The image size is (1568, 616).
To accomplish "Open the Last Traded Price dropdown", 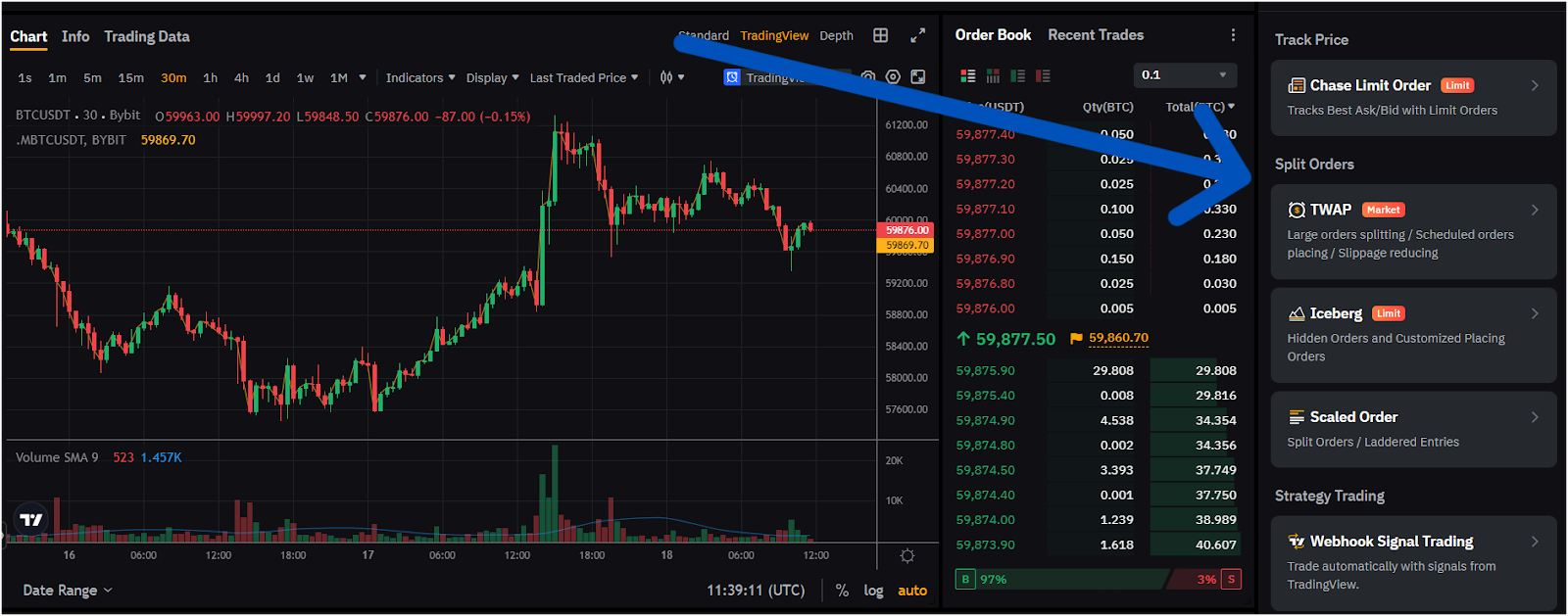I will click(x=584, y=77).
